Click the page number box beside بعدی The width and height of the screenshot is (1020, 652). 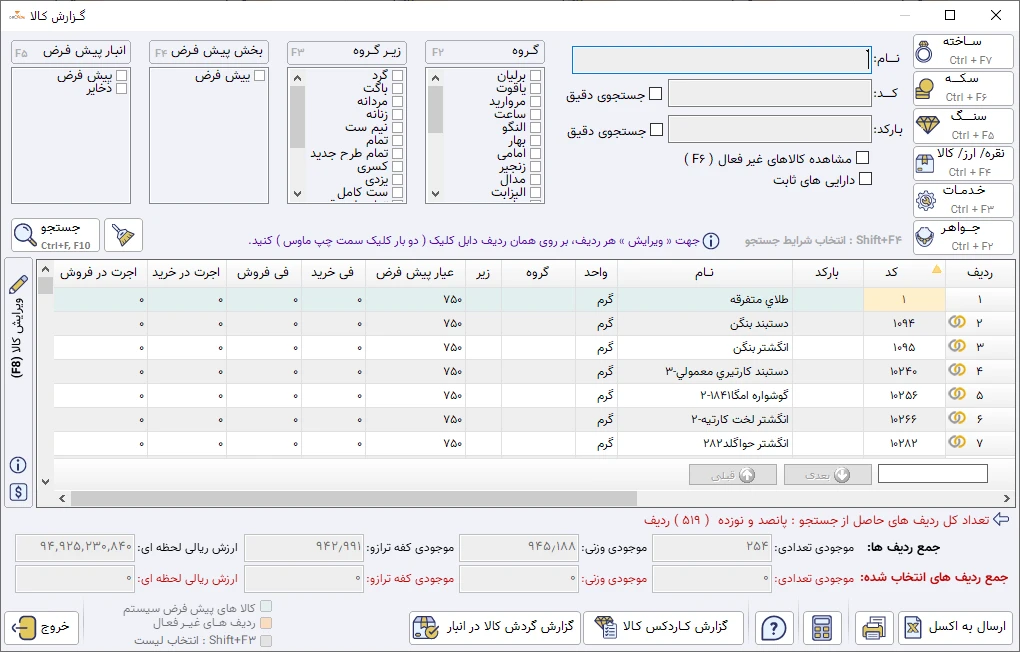coord(933,474)
